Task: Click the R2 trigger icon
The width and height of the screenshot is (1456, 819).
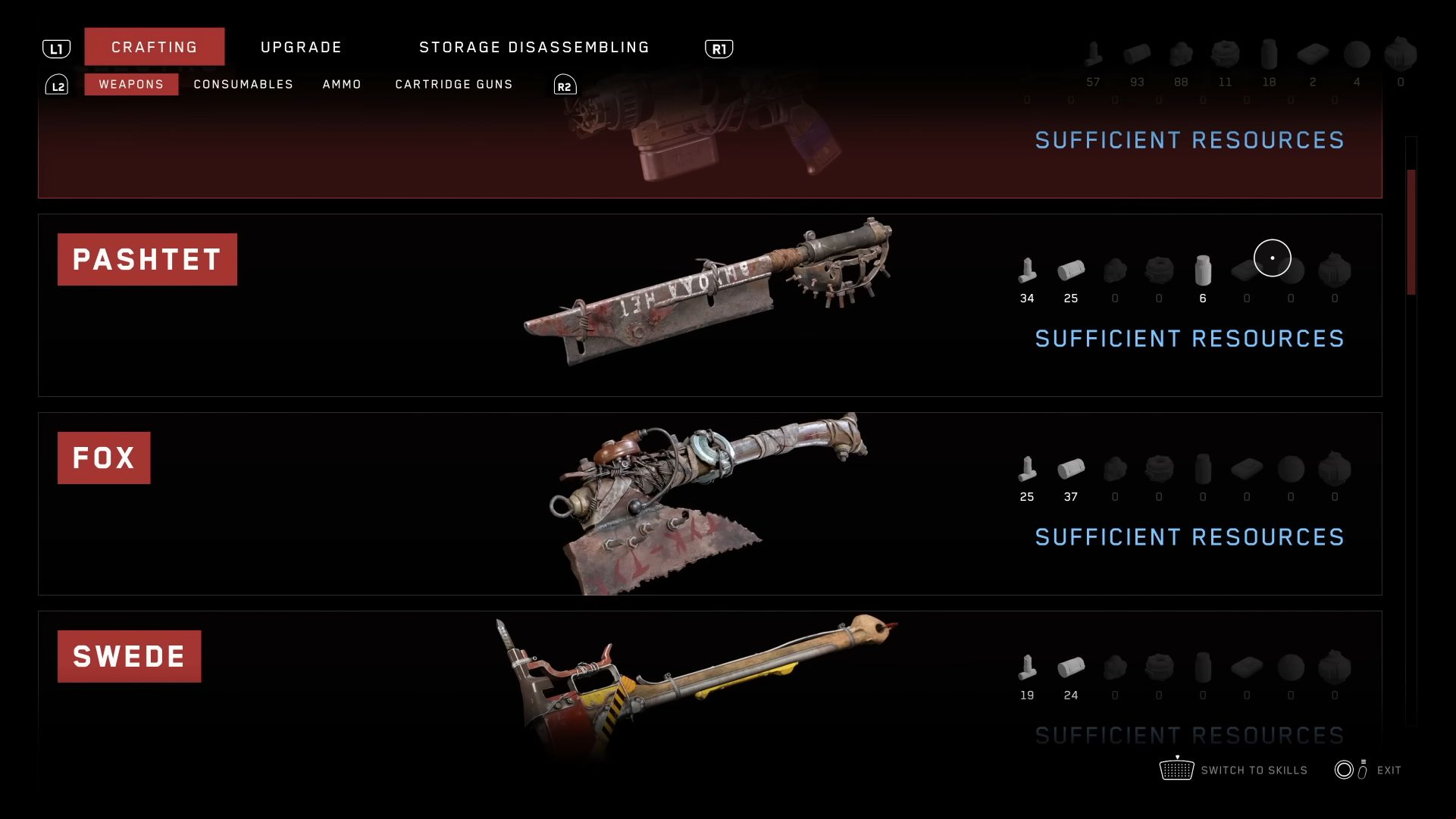Action: [565, 85]
